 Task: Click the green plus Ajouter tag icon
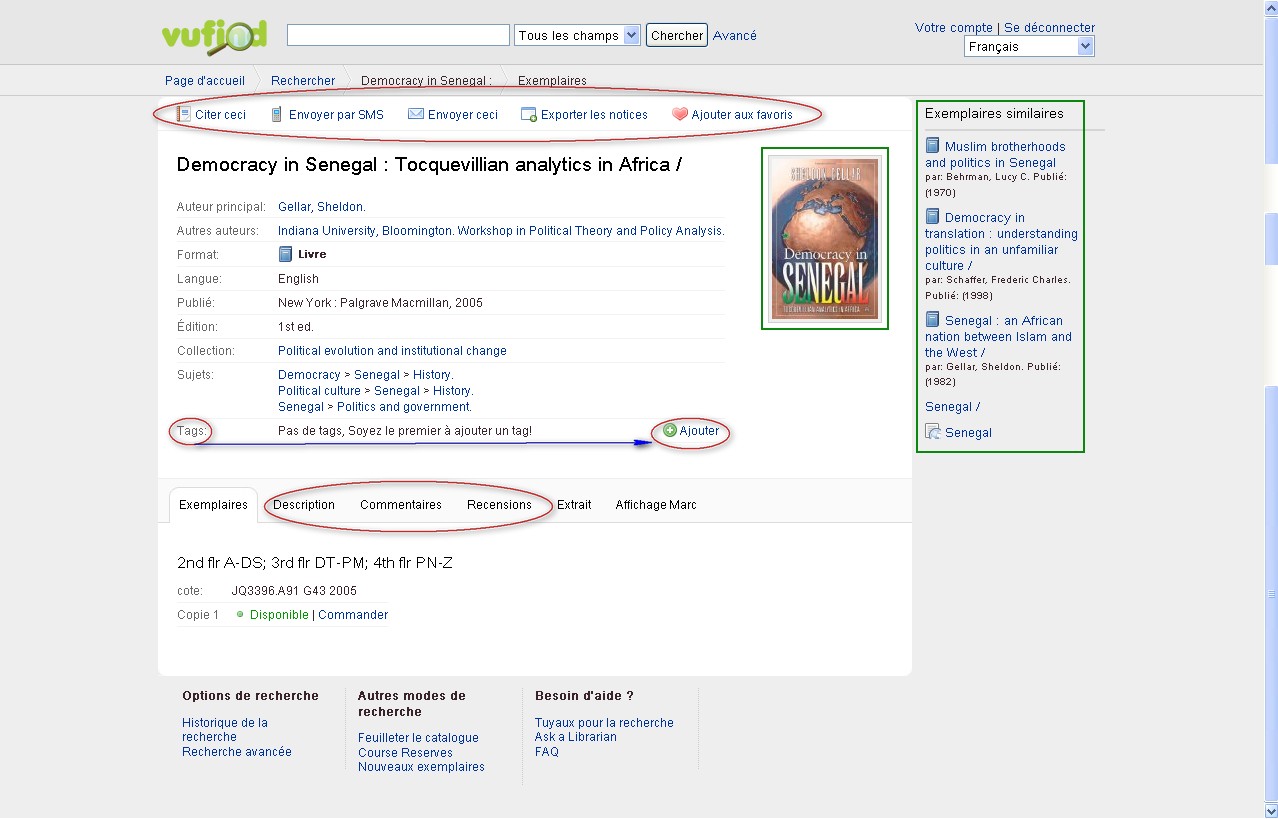point(670,431)
